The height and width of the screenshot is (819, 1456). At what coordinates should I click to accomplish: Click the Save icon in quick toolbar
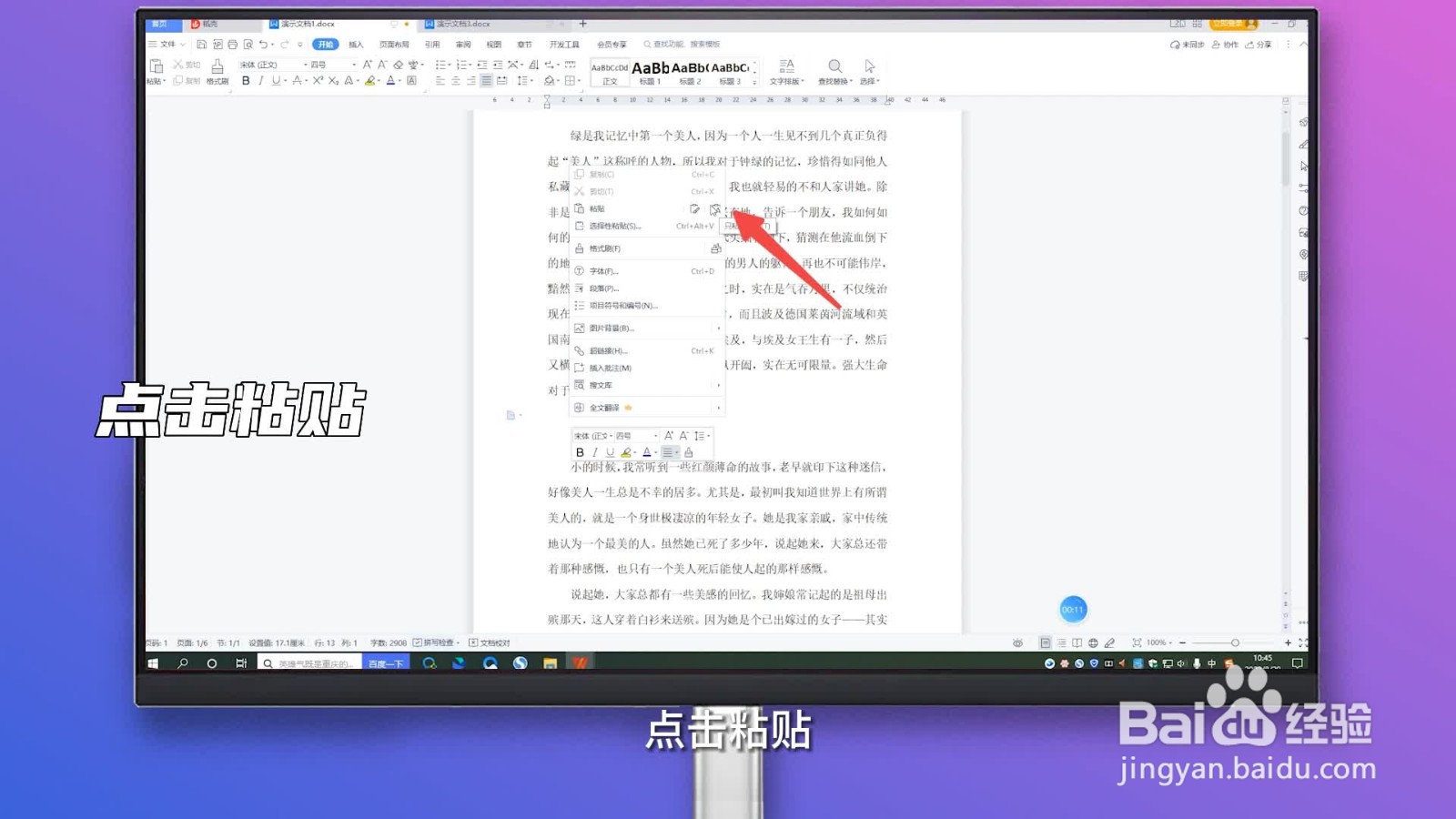pyautogui.click(x=202, y=45)
